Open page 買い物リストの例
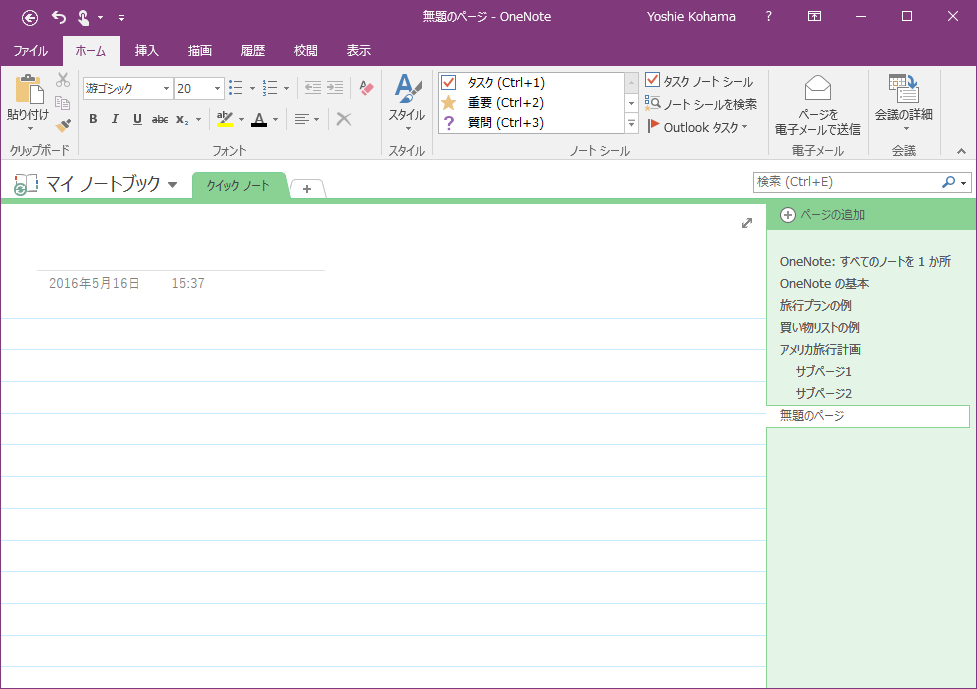977x689 pixels. 819,327
